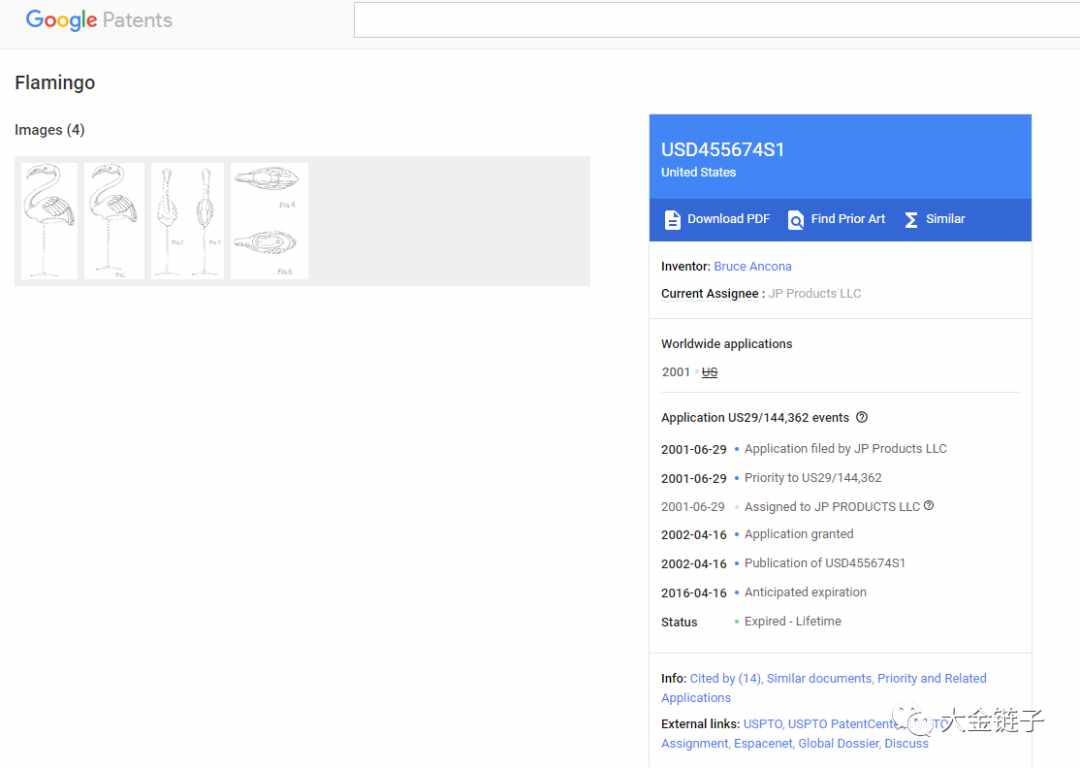Image resolution: width=1080 pixels, height=768 pixels.
Task: Click the patent search input field
Action: 716,20
